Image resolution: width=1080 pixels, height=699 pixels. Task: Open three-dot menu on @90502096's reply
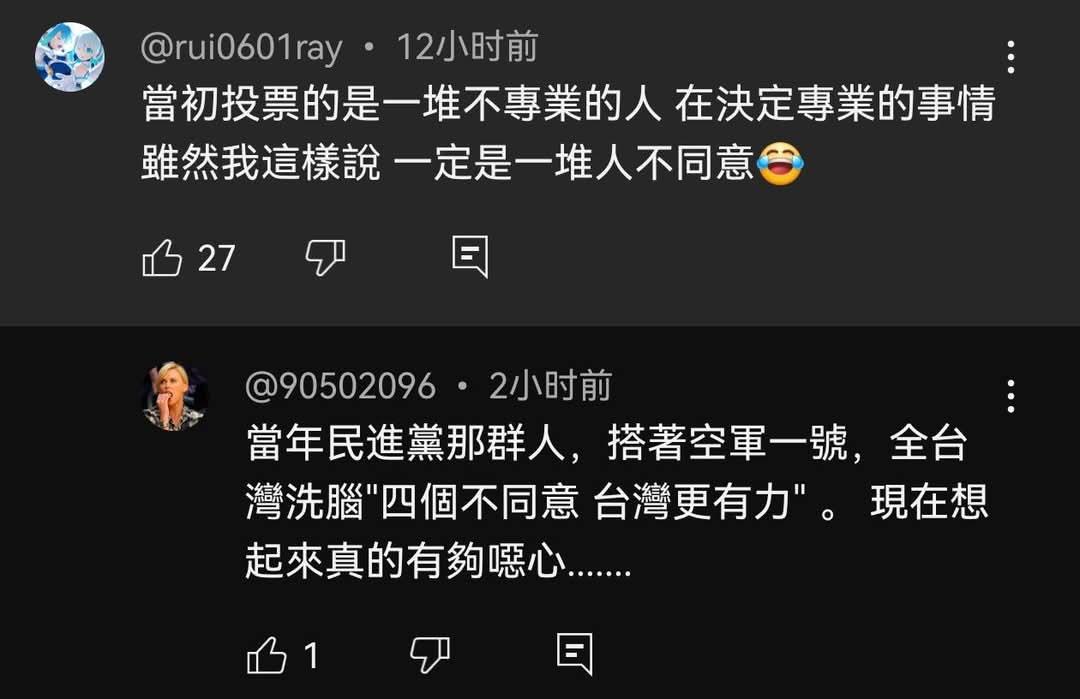click(x=1010, y=396)
